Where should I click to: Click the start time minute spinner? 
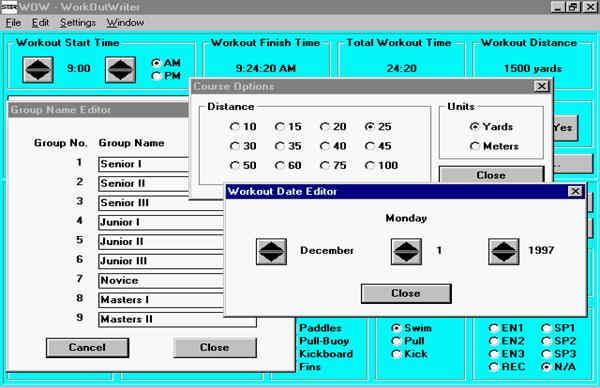(121, 70)
